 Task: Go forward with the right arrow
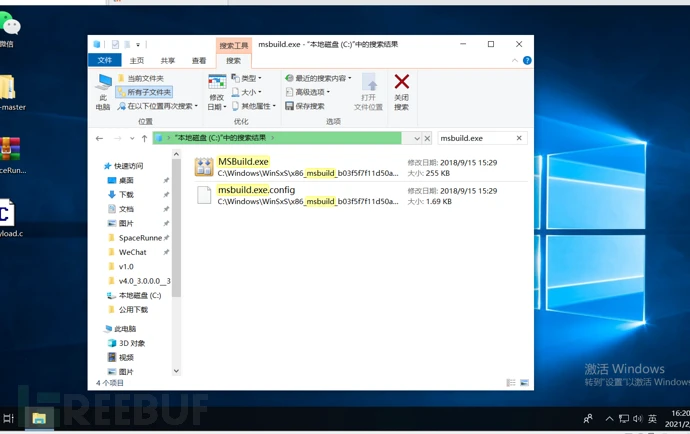(117, 138)
